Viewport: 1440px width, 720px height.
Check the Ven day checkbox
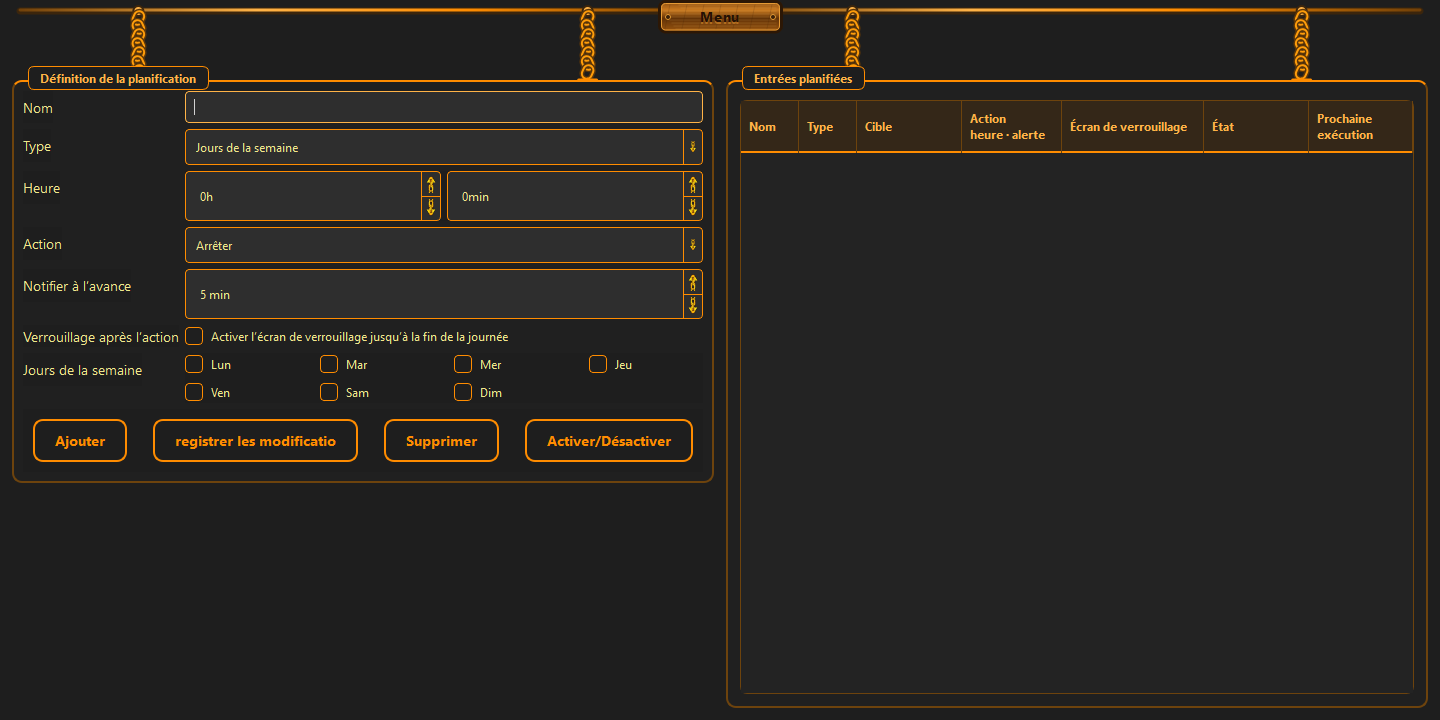pos(194,392)
